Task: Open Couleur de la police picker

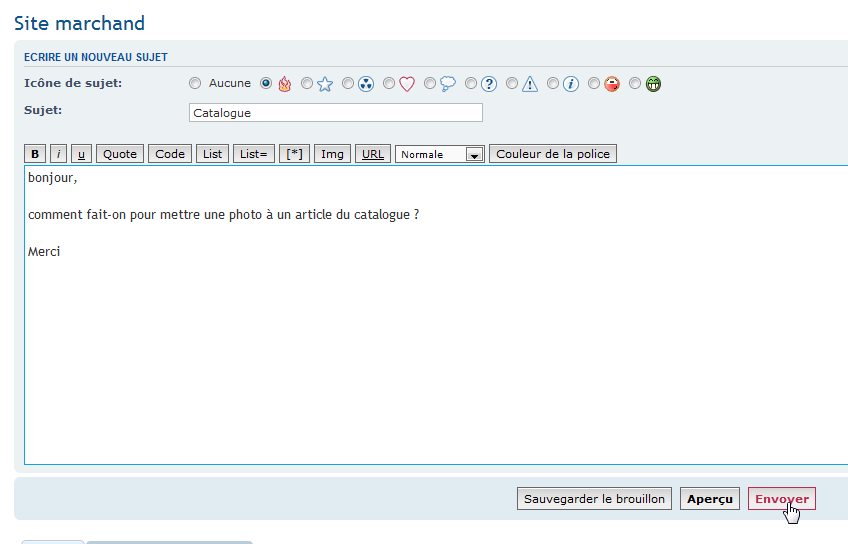Action: (x=553, y=154)
